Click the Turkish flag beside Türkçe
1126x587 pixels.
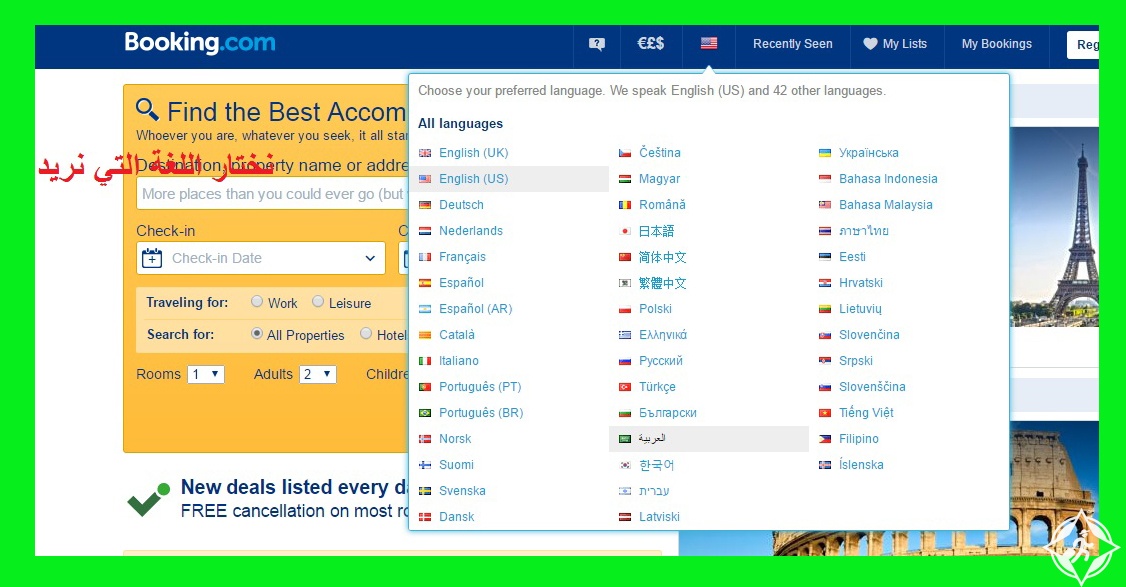(625, 387)
